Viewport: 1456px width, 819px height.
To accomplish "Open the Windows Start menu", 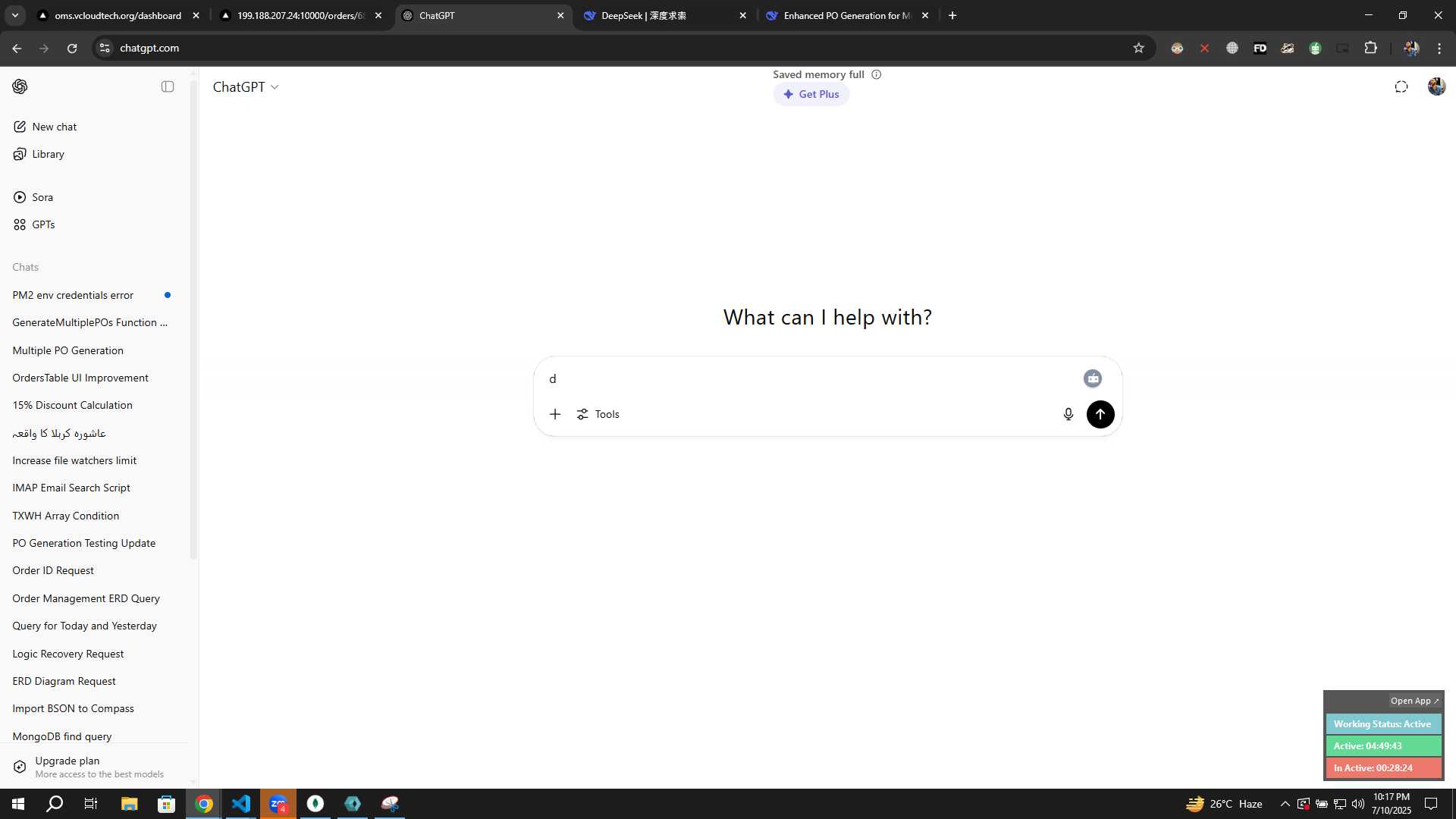I will [18, 804].
